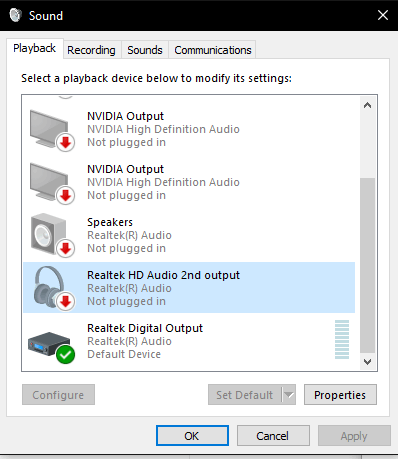Click scroll down arrow of device list
This screenshot has height=459, width=398.
click(x=367, y=362)
